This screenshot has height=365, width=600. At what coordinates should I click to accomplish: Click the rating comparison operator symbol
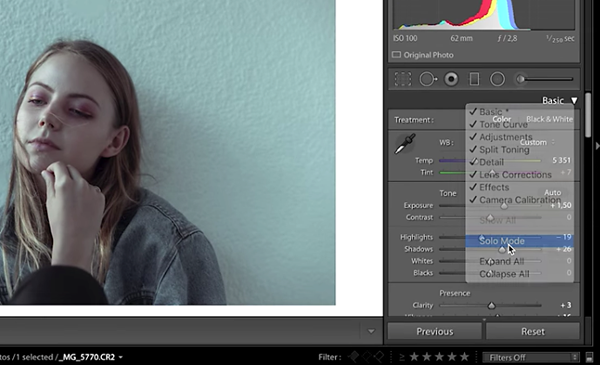[x=402, y=357]
